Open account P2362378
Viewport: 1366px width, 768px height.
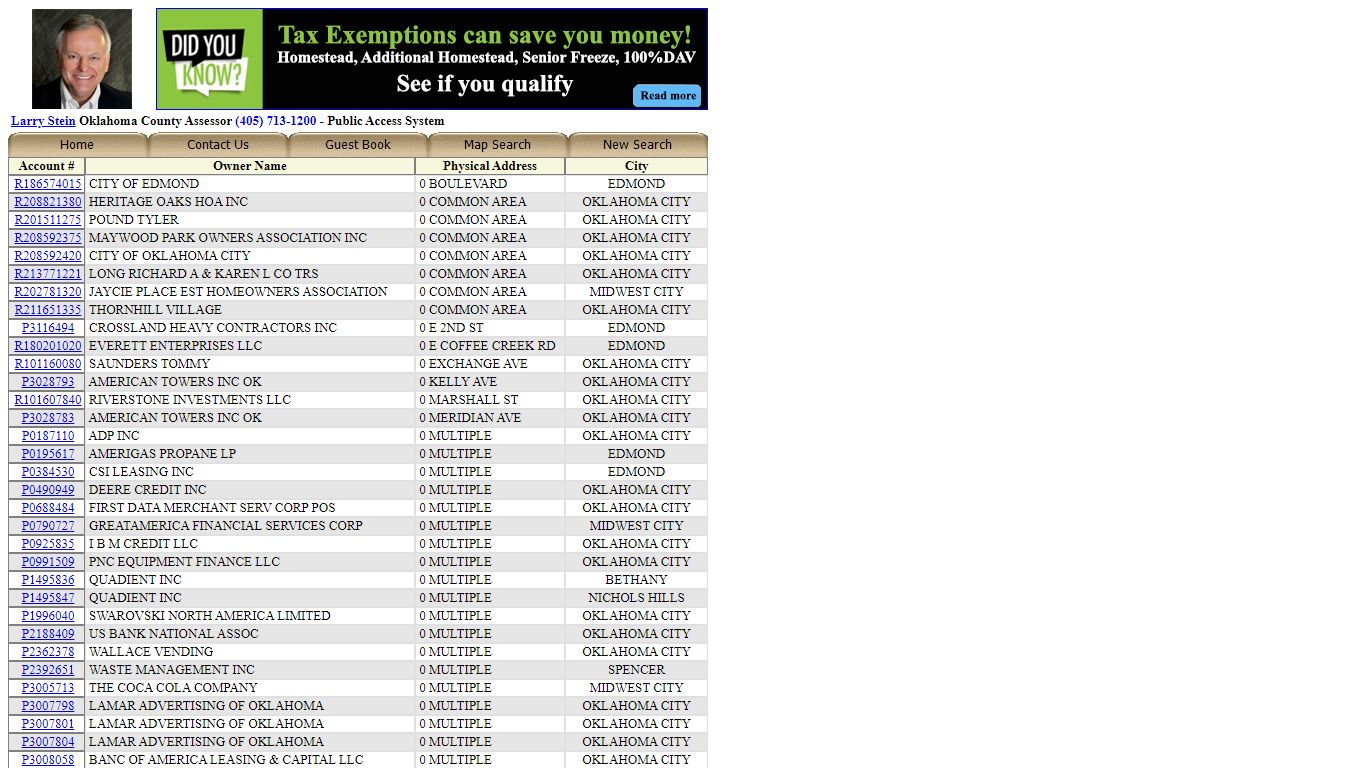(x=48, y=652)
